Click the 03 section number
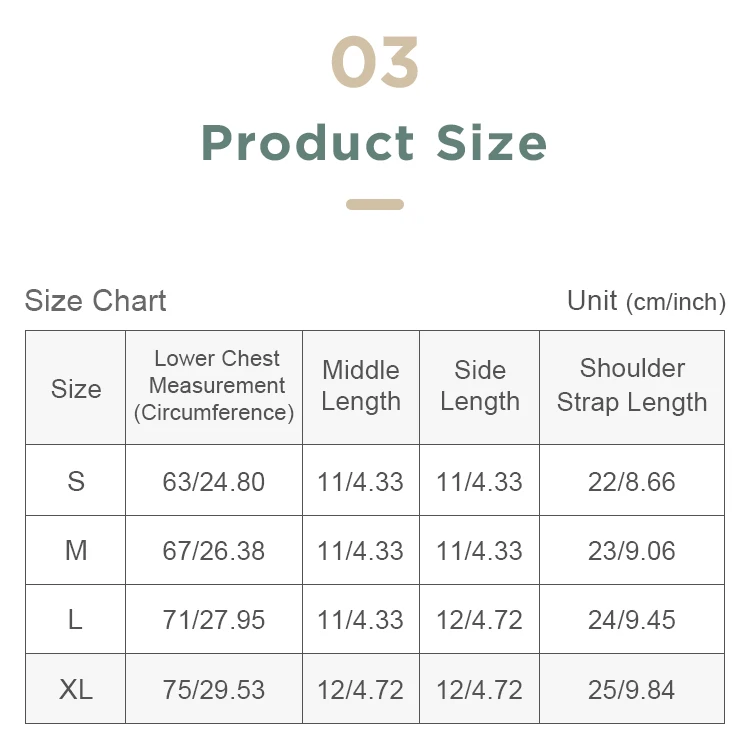 [374, 62]
